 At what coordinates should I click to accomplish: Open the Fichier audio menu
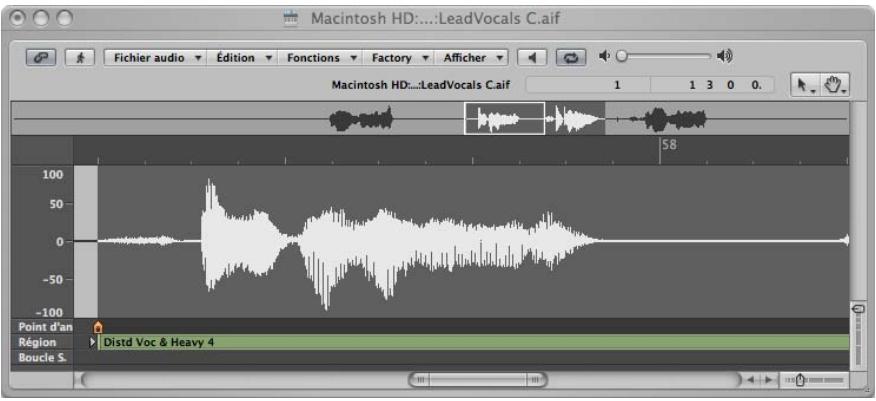(155, 58)
